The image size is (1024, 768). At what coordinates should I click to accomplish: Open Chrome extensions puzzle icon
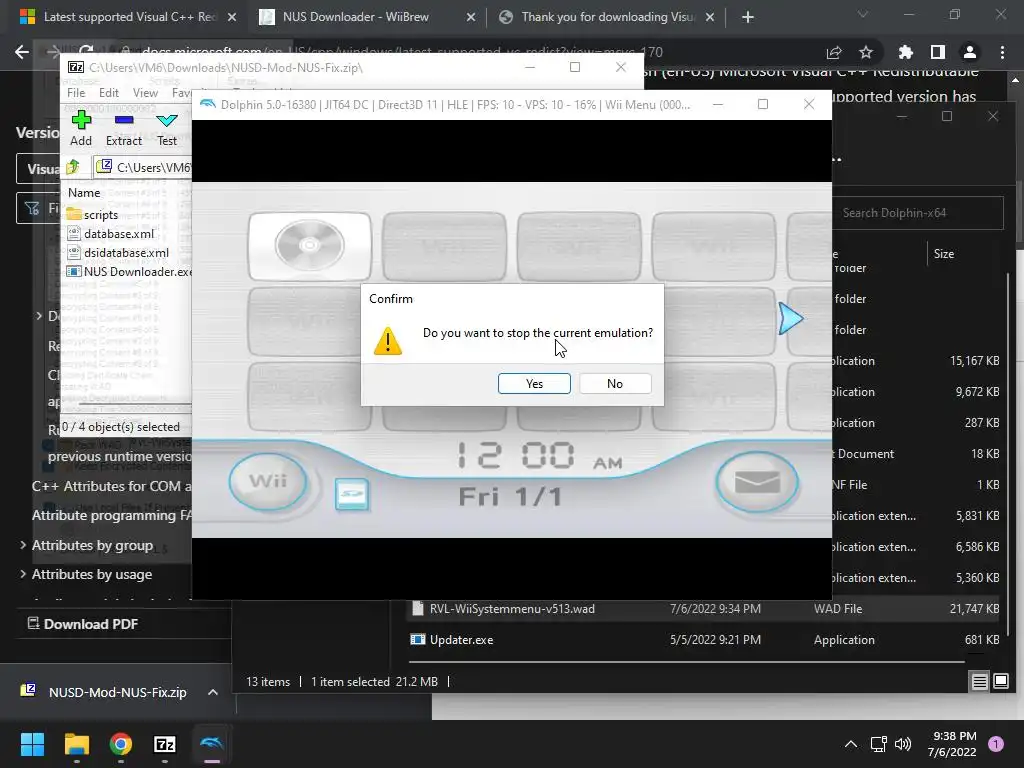905,52
